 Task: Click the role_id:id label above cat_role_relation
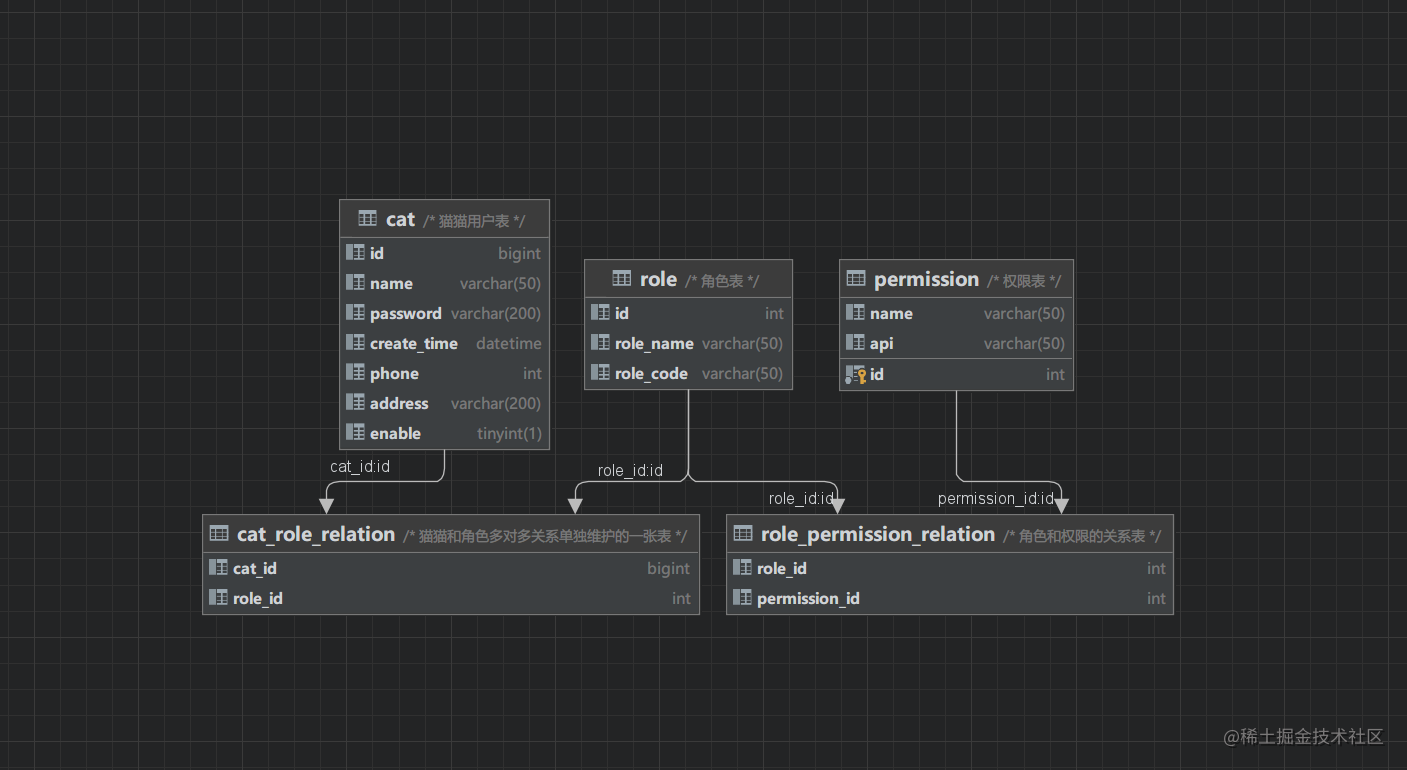[630, 470]
